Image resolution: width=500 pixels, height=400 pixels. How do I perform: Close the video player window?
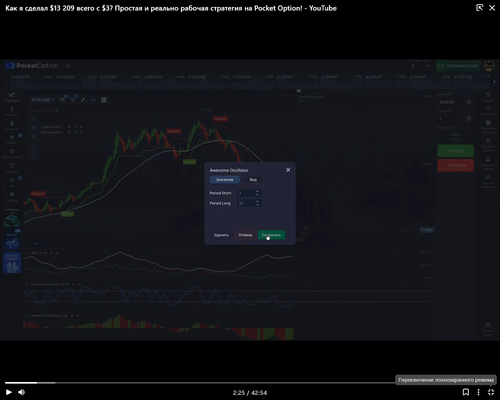pos(492,8)
